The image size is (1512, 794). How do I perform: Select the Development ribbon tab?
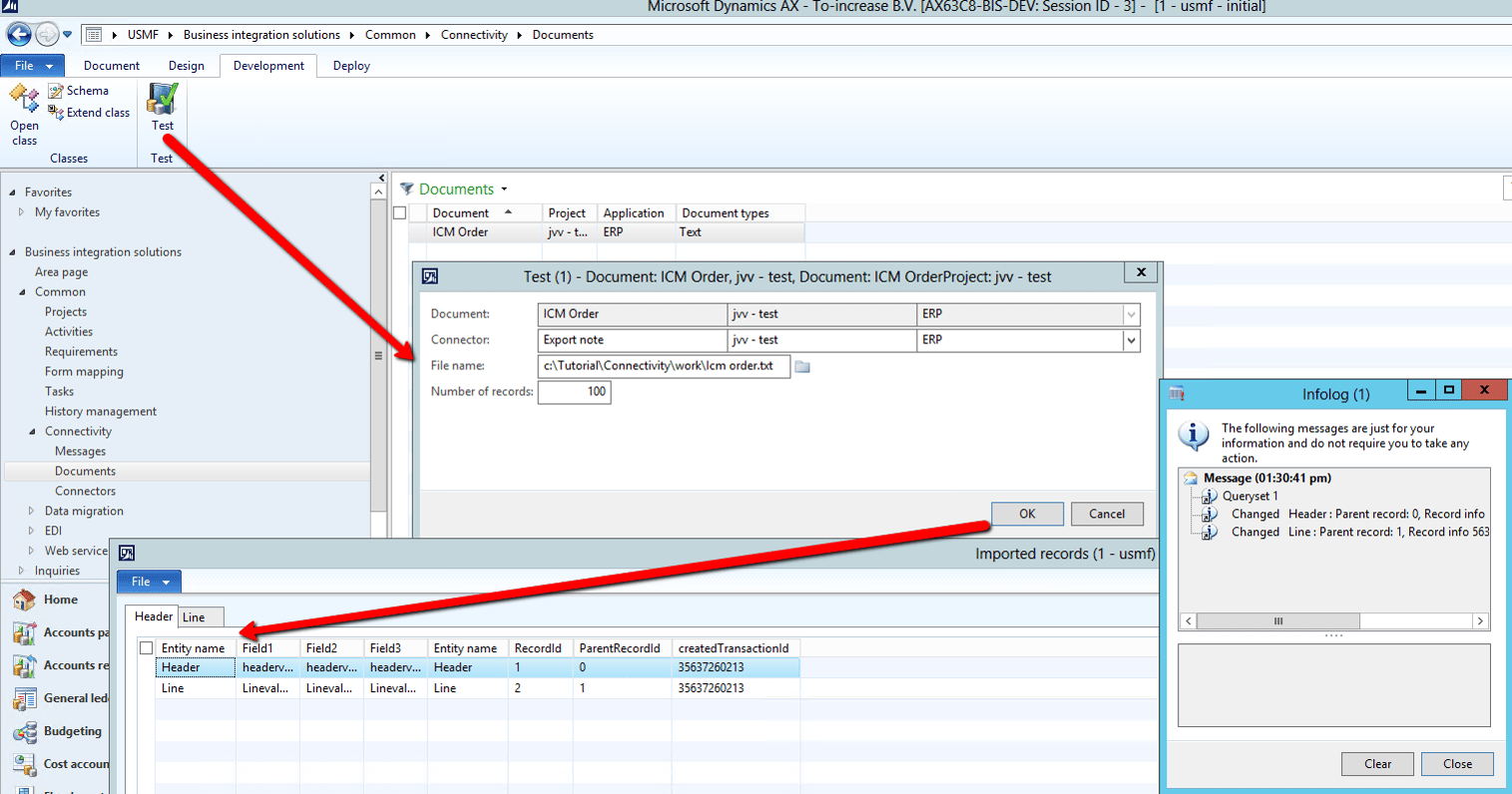(268, 66)
